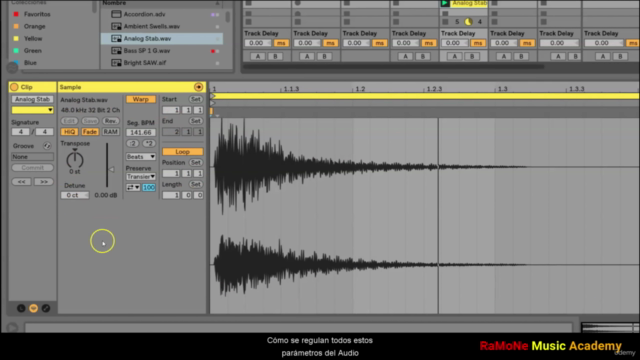Toggle the orange Sample box button at bottom
640x360 pixels.
click(x=33, y=308)
